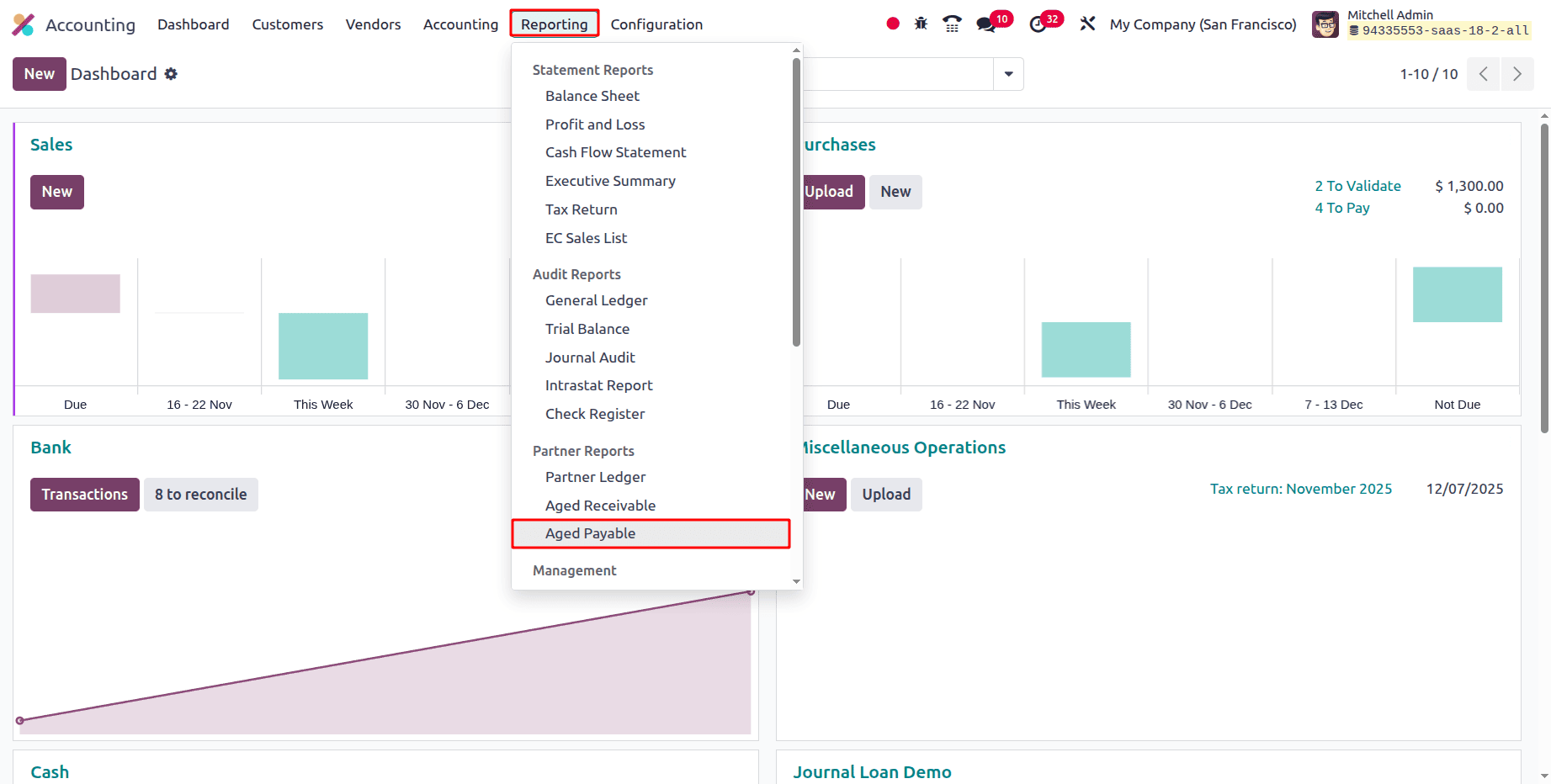1551x784 pixels.
Task: Open the debug bug icon menu
Action: click(921, 24)
